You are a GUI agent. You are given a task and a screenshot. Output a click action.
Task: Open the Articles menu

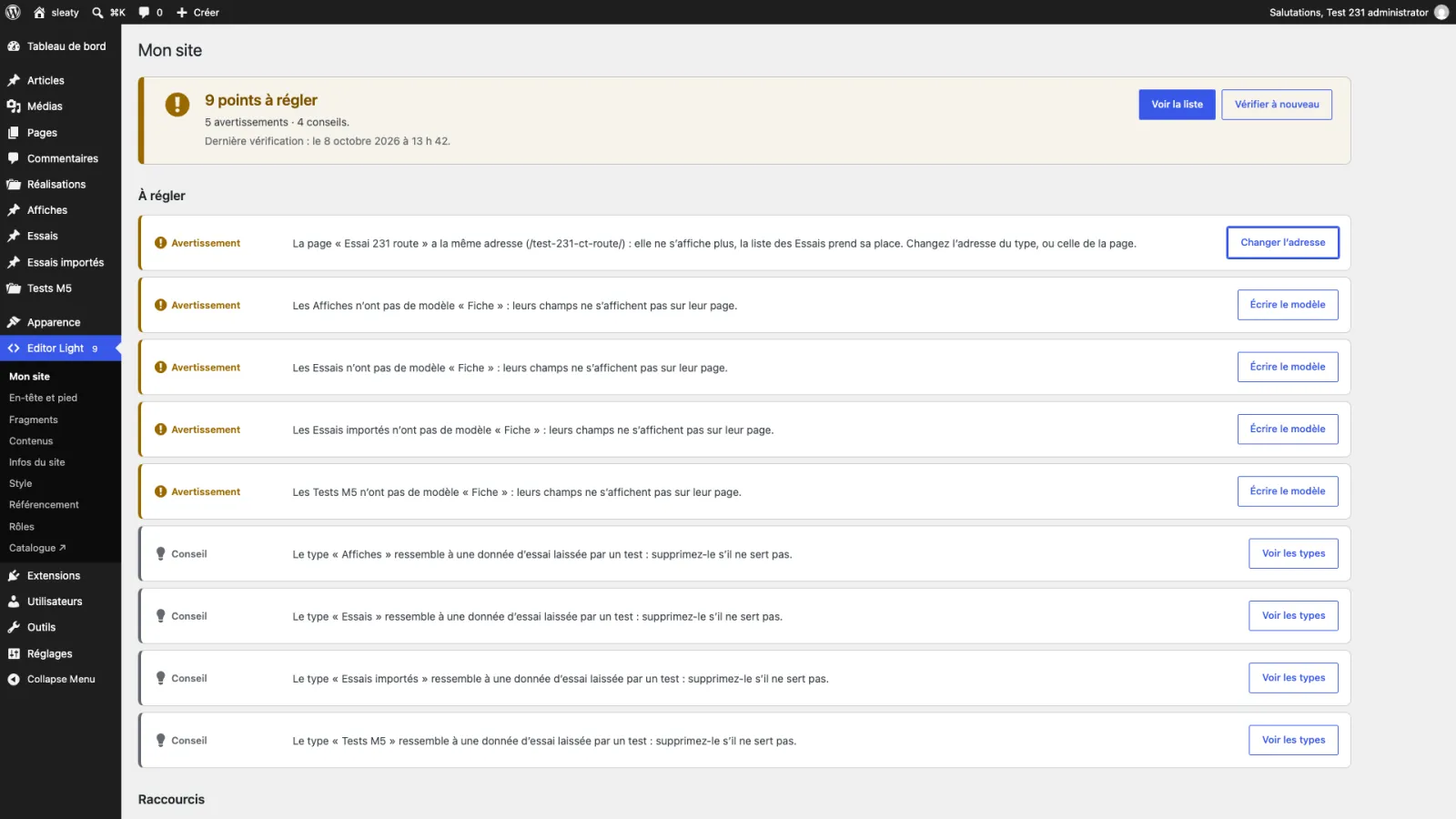coord(60,80)
